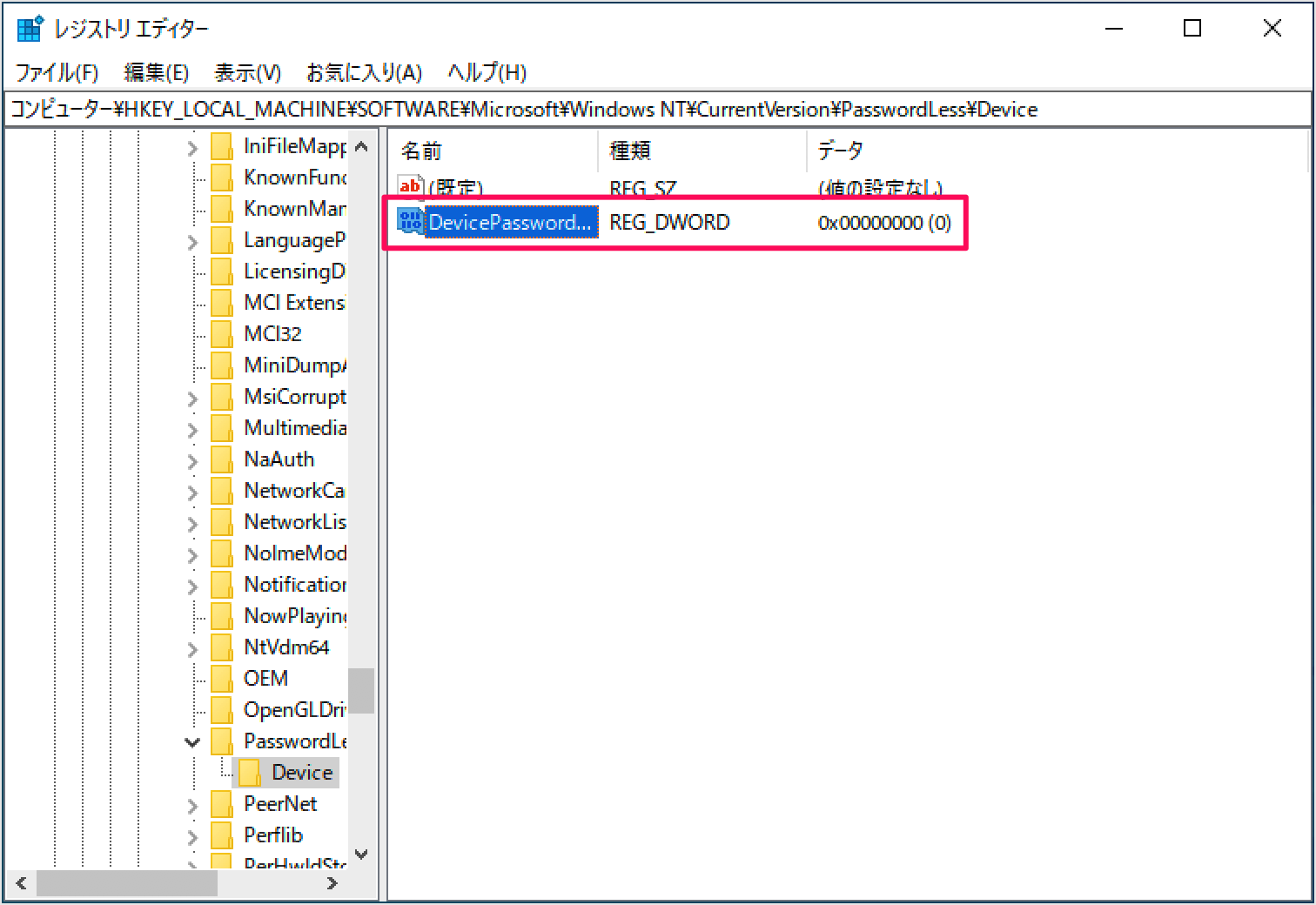Screen dimensions: 1316x905
Task: Click the NaAuth folder icon
Action: (220, 459)
